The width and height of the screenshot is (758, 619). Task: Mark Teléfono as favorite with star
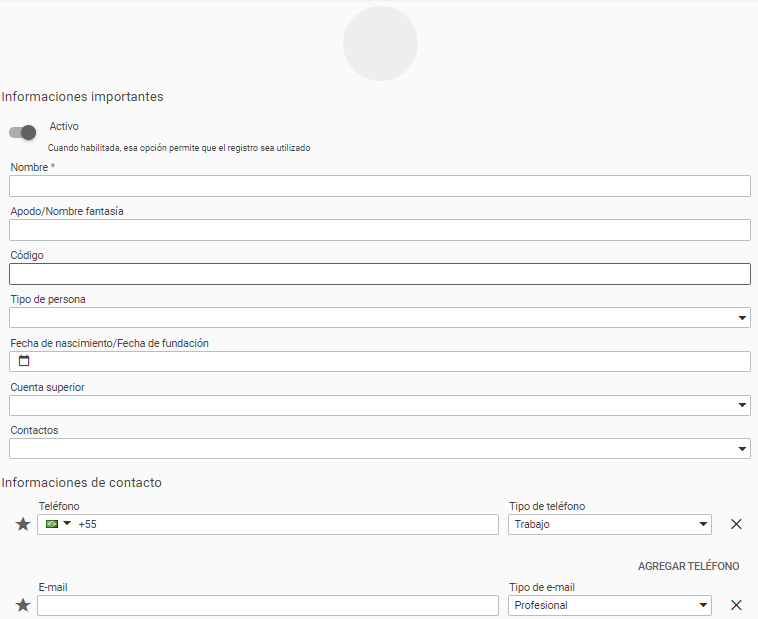point(23,524)
